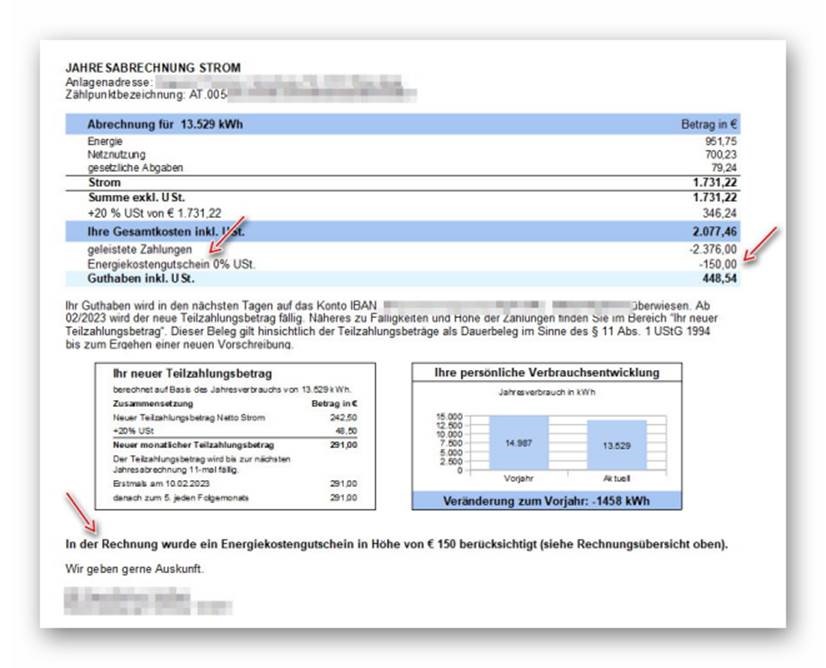Click the Vorjahr bar showing 14.987
Viewport: 826px width, 668px height.
tap(519, 443)
